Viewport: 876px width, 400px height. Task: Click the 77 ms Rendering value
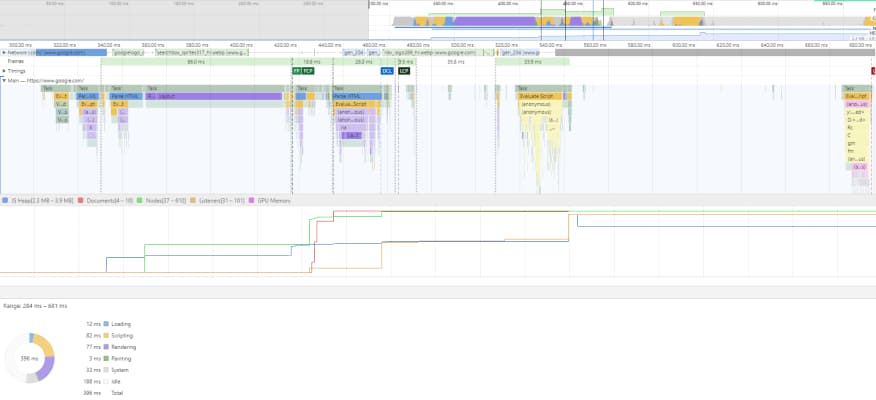click(93, 347)
